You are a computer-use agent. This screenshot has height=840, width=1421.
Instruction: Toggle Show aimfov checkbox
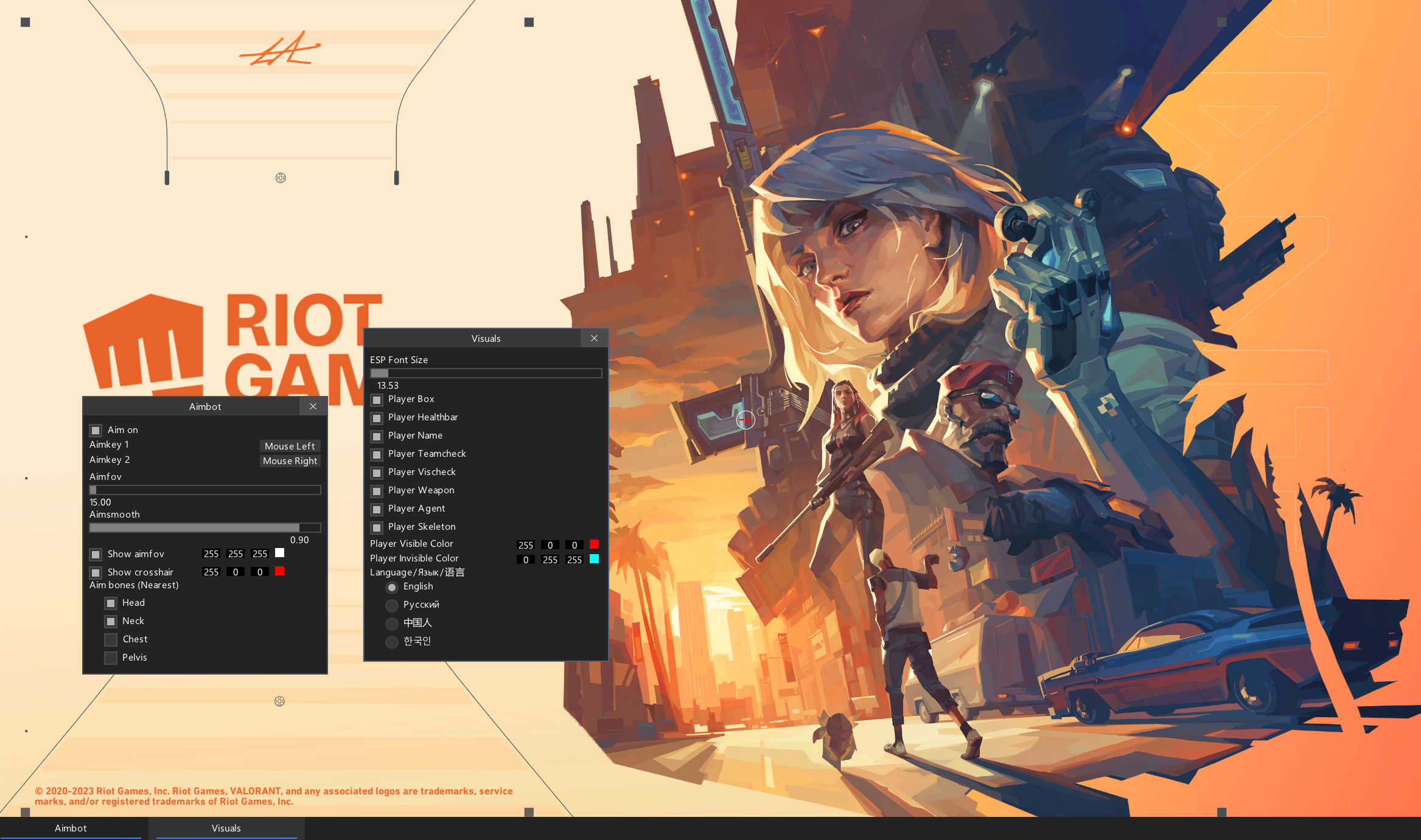pos(96,555)
